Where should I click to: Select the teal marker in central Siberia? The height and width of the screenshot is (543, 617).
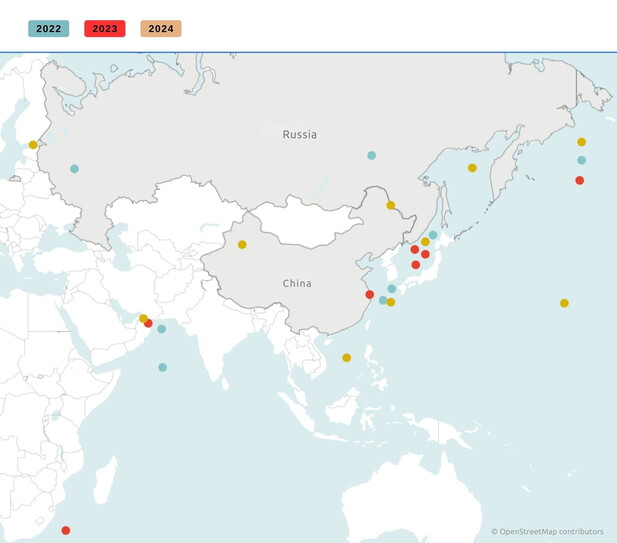pyautogui.click(x=371, y=155)
